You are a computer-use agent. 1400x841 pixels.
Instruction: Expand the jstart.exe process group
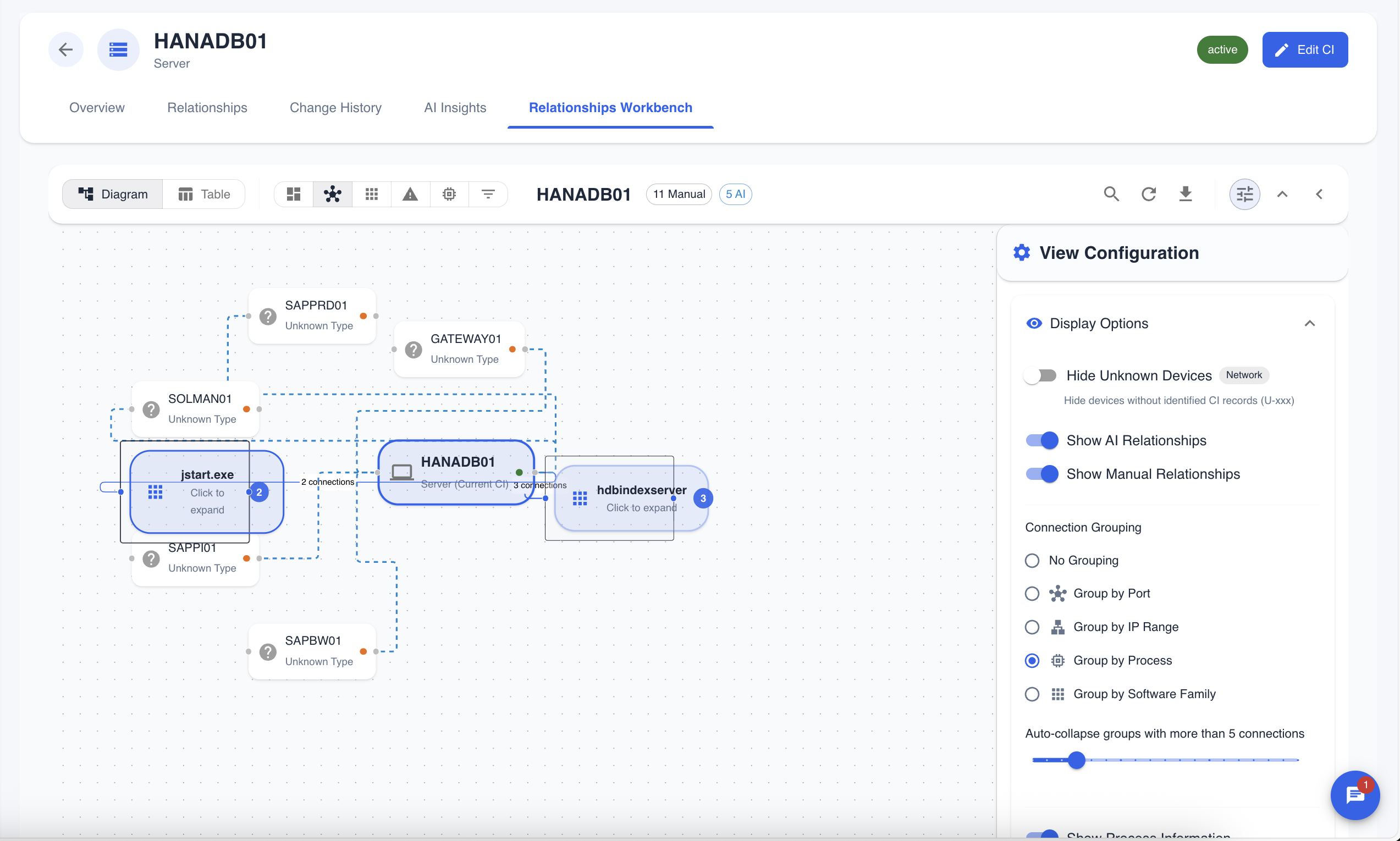(x=207, y=492)
